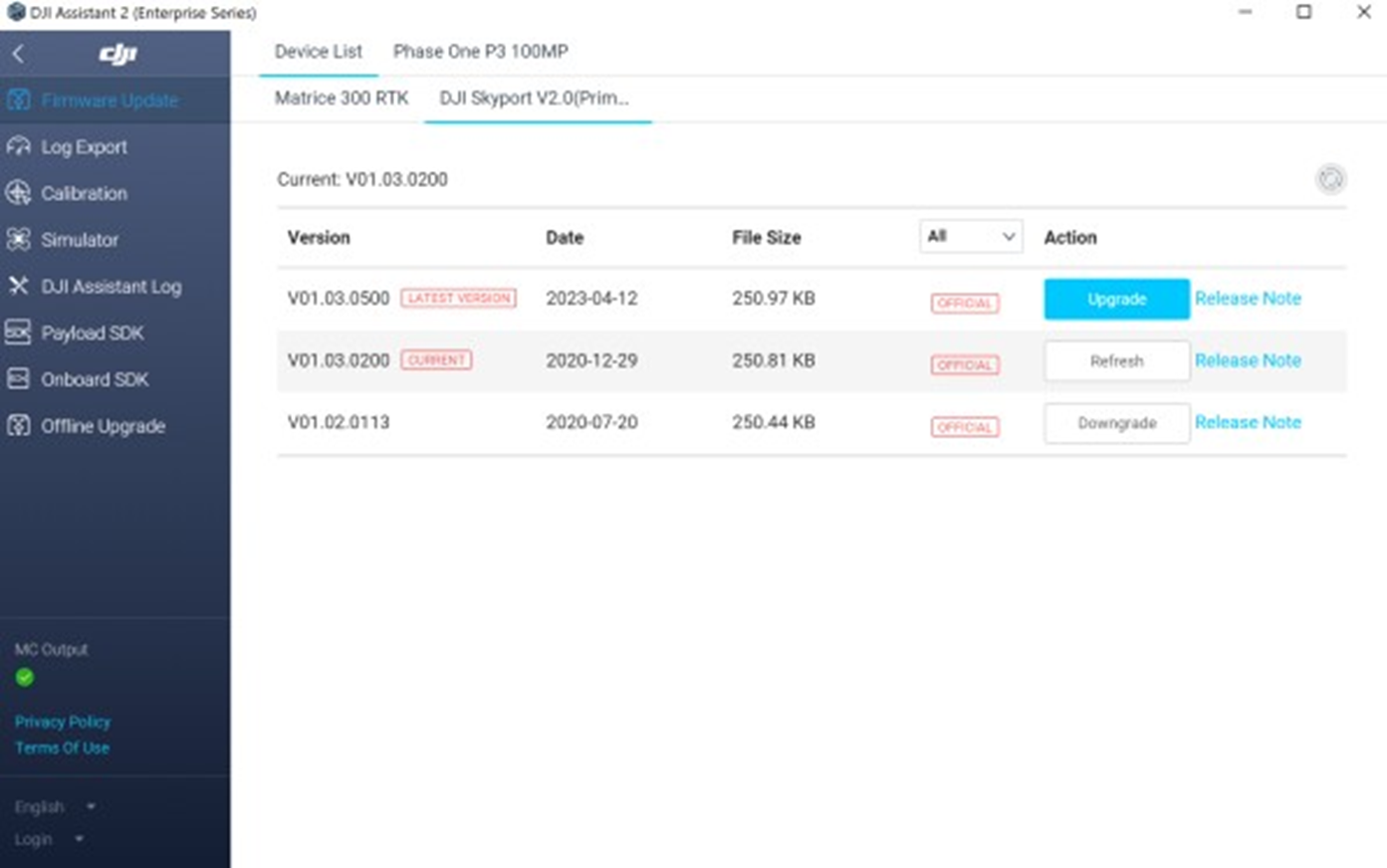Click the Offline Upgrade icon
Screen dimensions: 1387x868
click(19, 426)
